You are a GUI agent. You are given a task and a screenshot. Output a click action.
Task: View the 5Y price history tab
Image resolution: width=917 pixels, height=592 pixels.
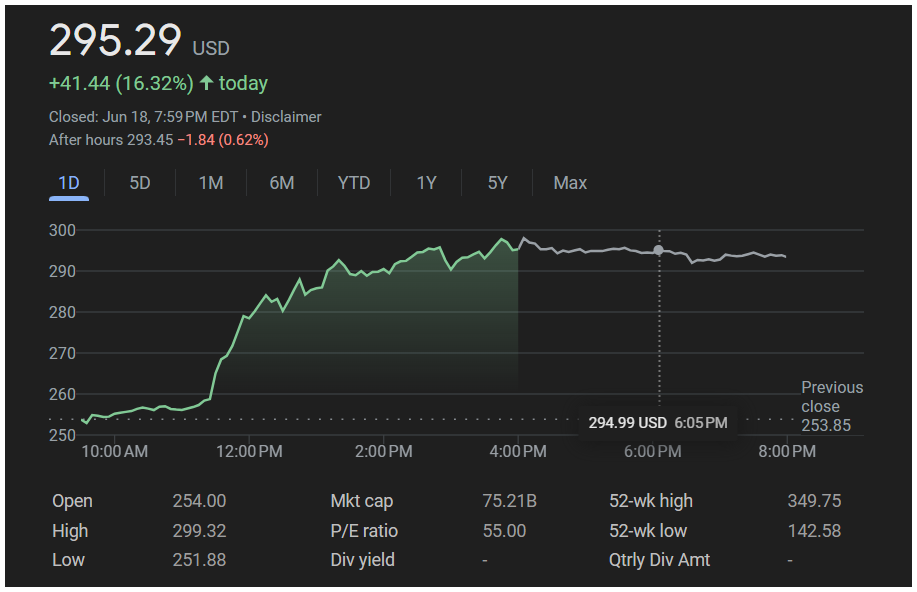(x=498, y=183)
